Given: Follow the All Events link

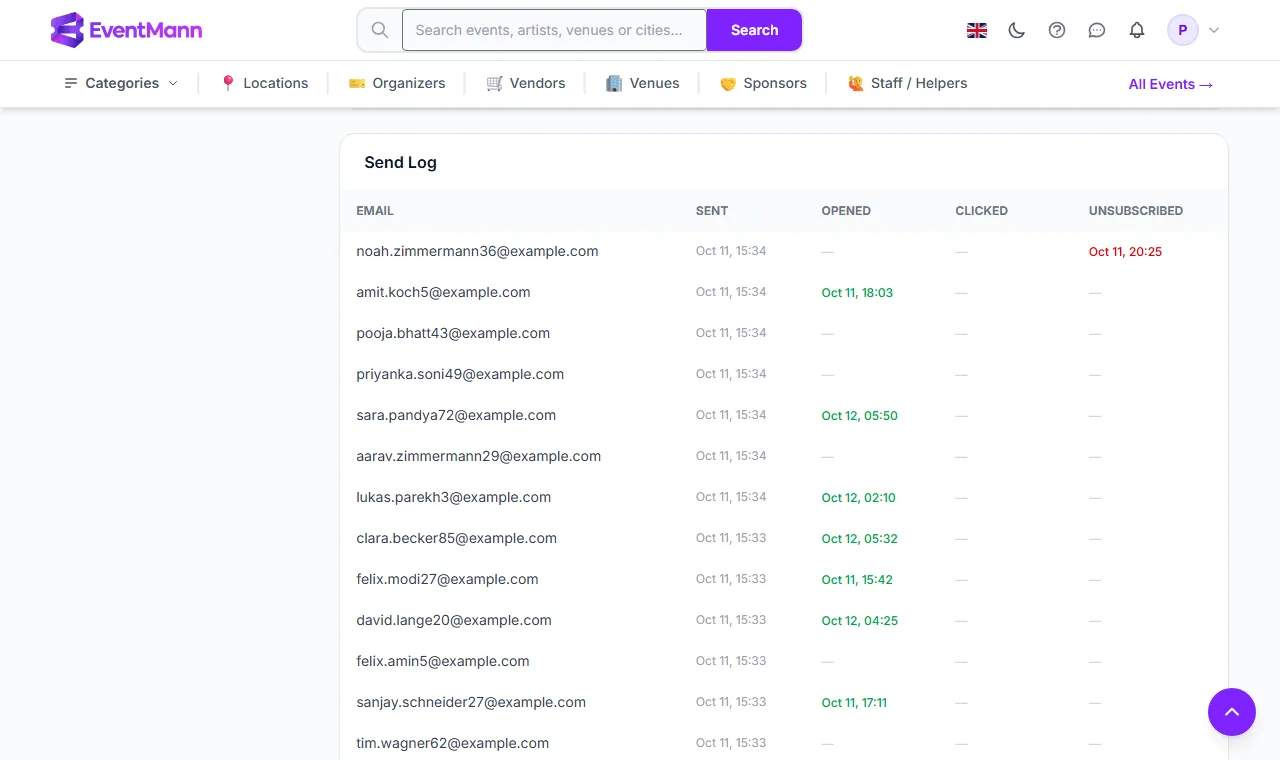Looking at the screenshot, I should tap(1171, 84).
